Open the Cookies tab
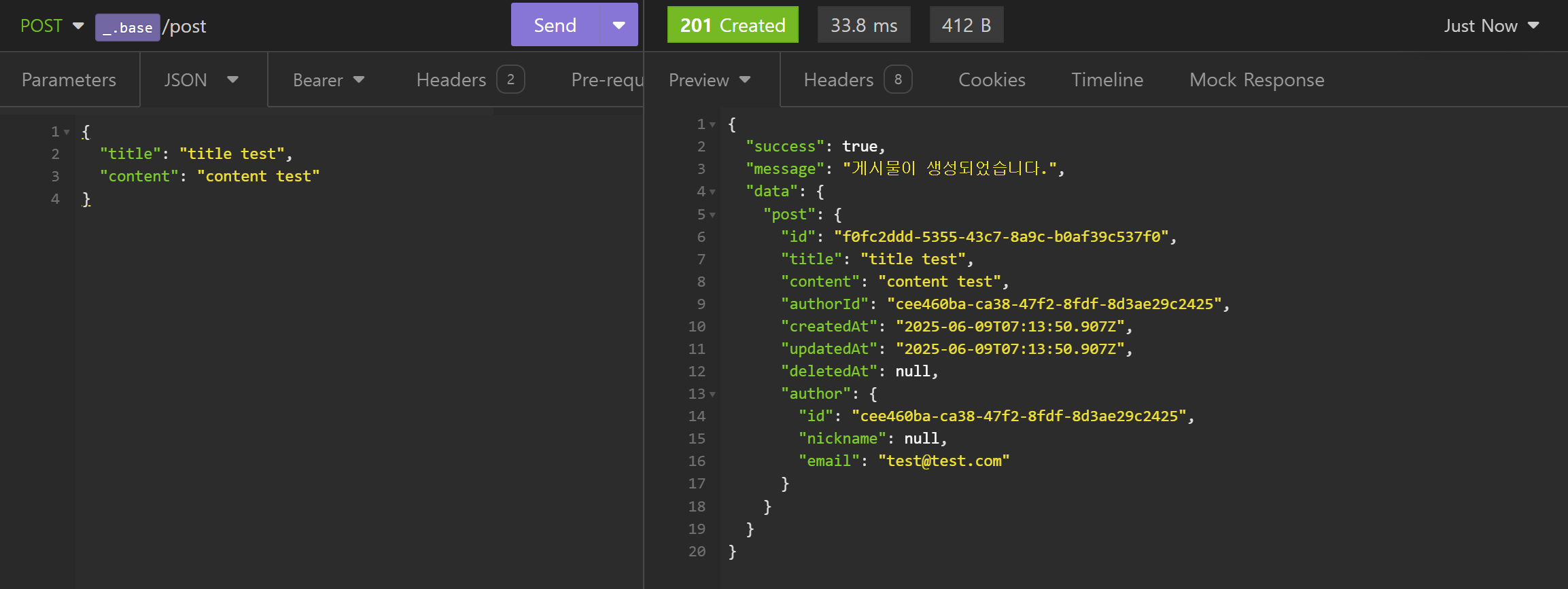Image resolution: width=1568 pixels, height=589 pixels. pyautogui.click(x=992, y=80)
